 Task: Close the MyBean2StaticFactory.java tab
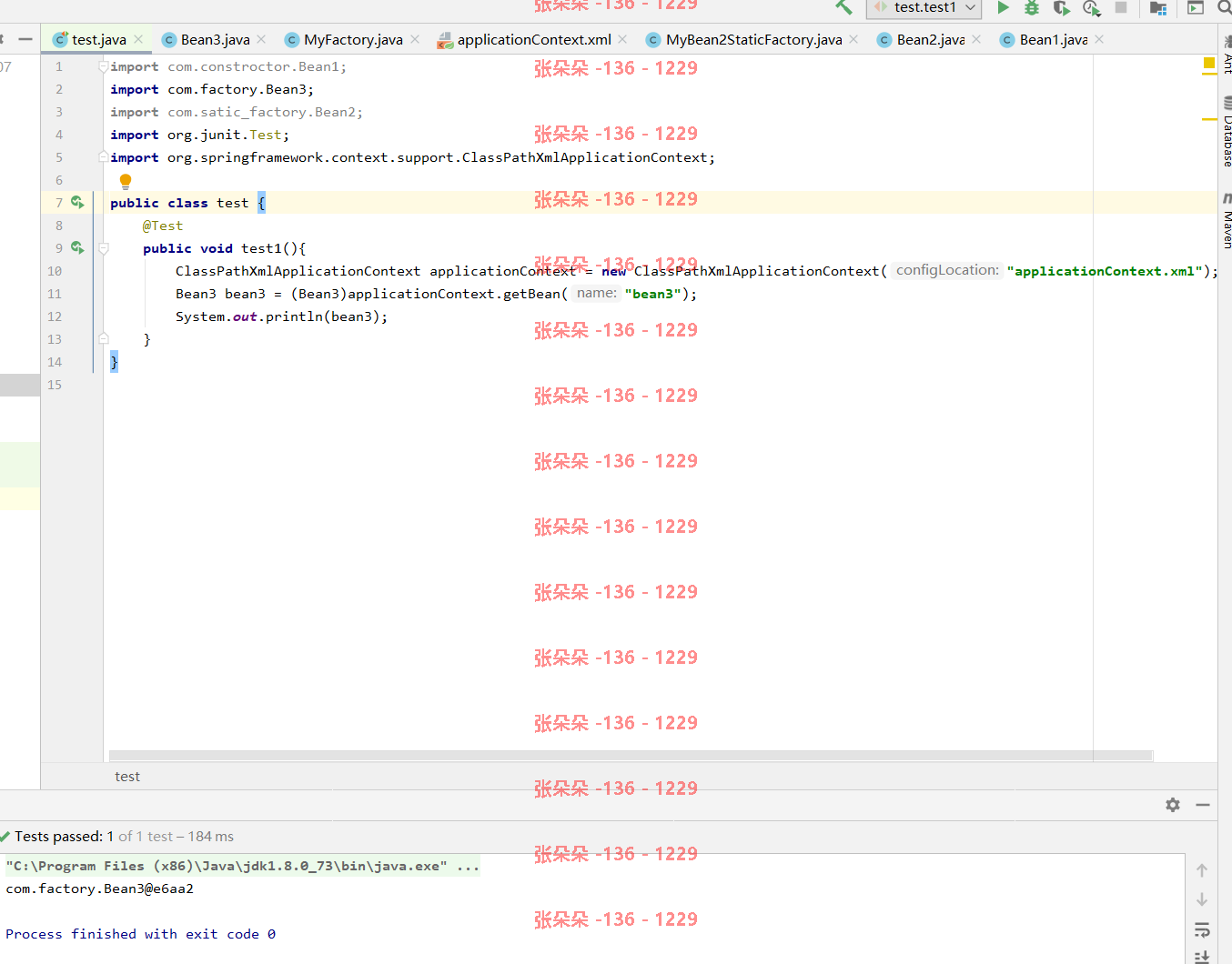point(853,39)
